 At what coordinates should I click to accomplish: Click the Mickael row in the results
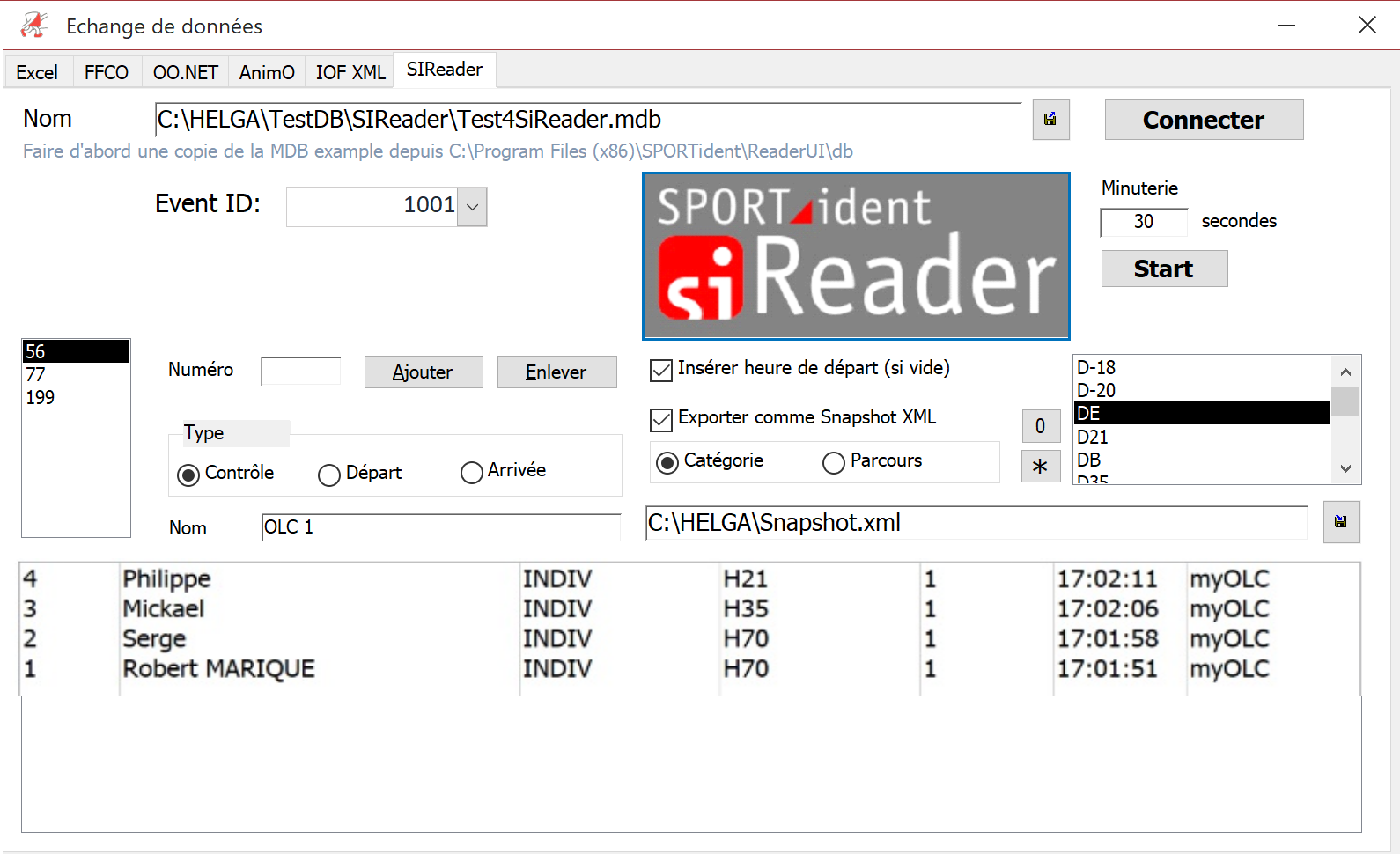[690, 609]
